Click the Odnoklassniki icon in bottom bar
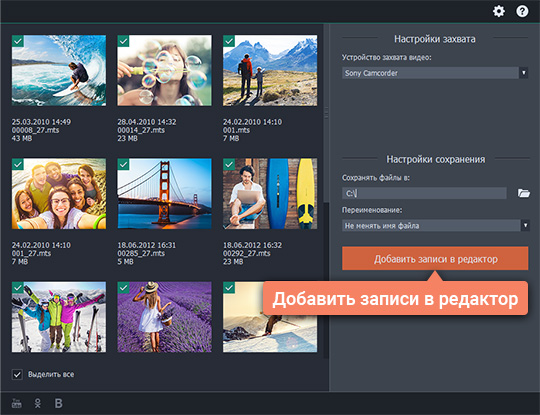 tap(38, 403)
